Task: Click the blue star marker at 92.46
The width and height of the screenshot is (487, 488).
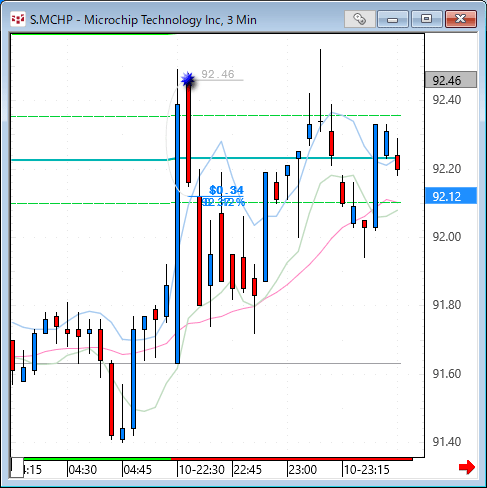Action: click(188, 79)
